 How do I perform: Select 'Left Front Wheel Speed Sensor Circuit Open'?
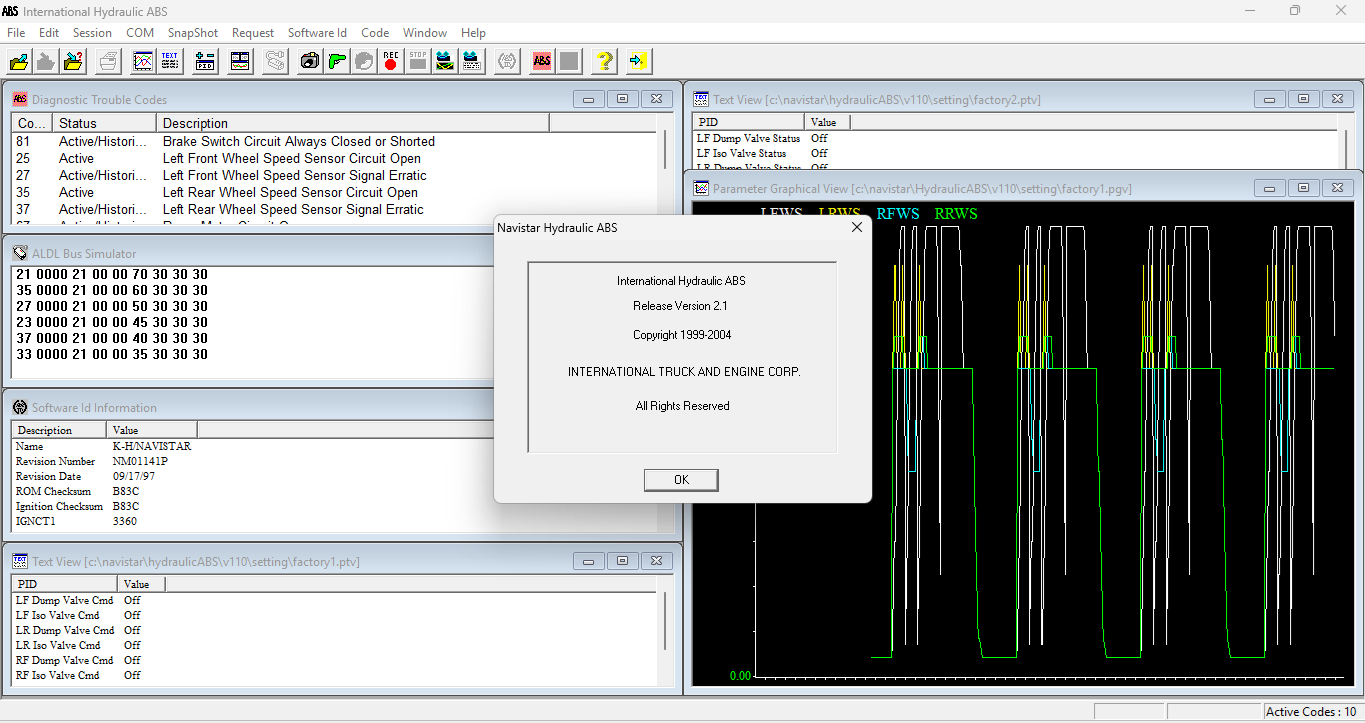[292, 158]
